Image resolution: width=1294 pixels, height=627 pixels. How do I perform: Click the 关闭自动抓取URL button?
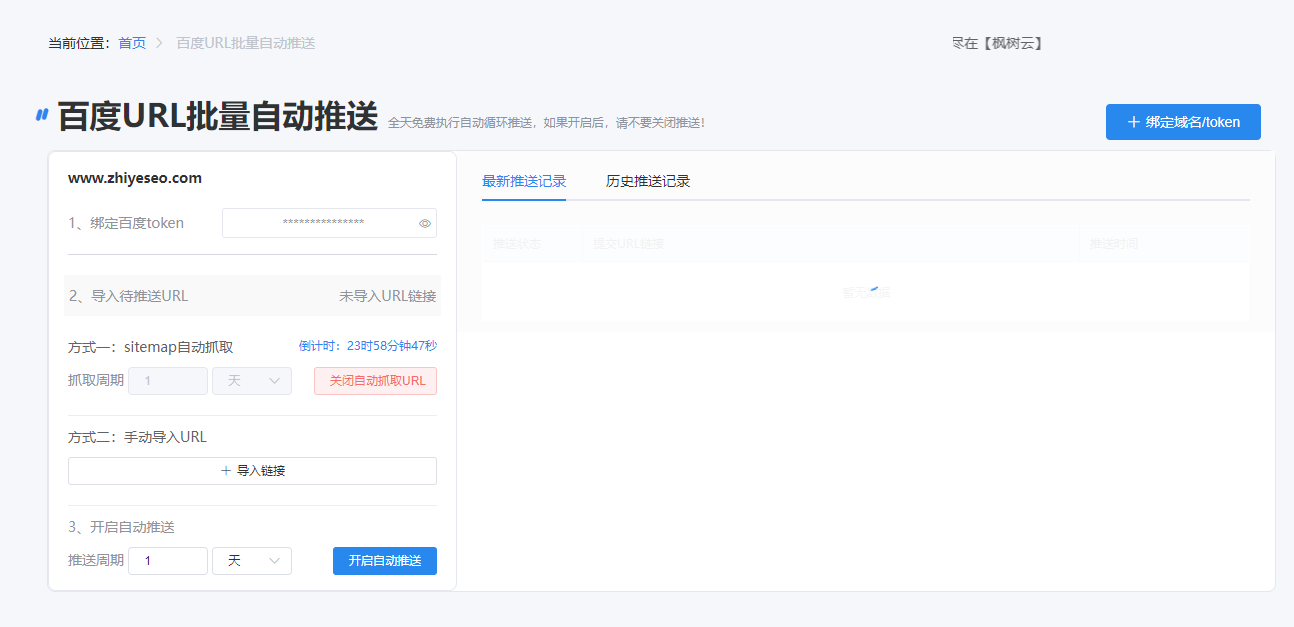[x=376, y=381]
